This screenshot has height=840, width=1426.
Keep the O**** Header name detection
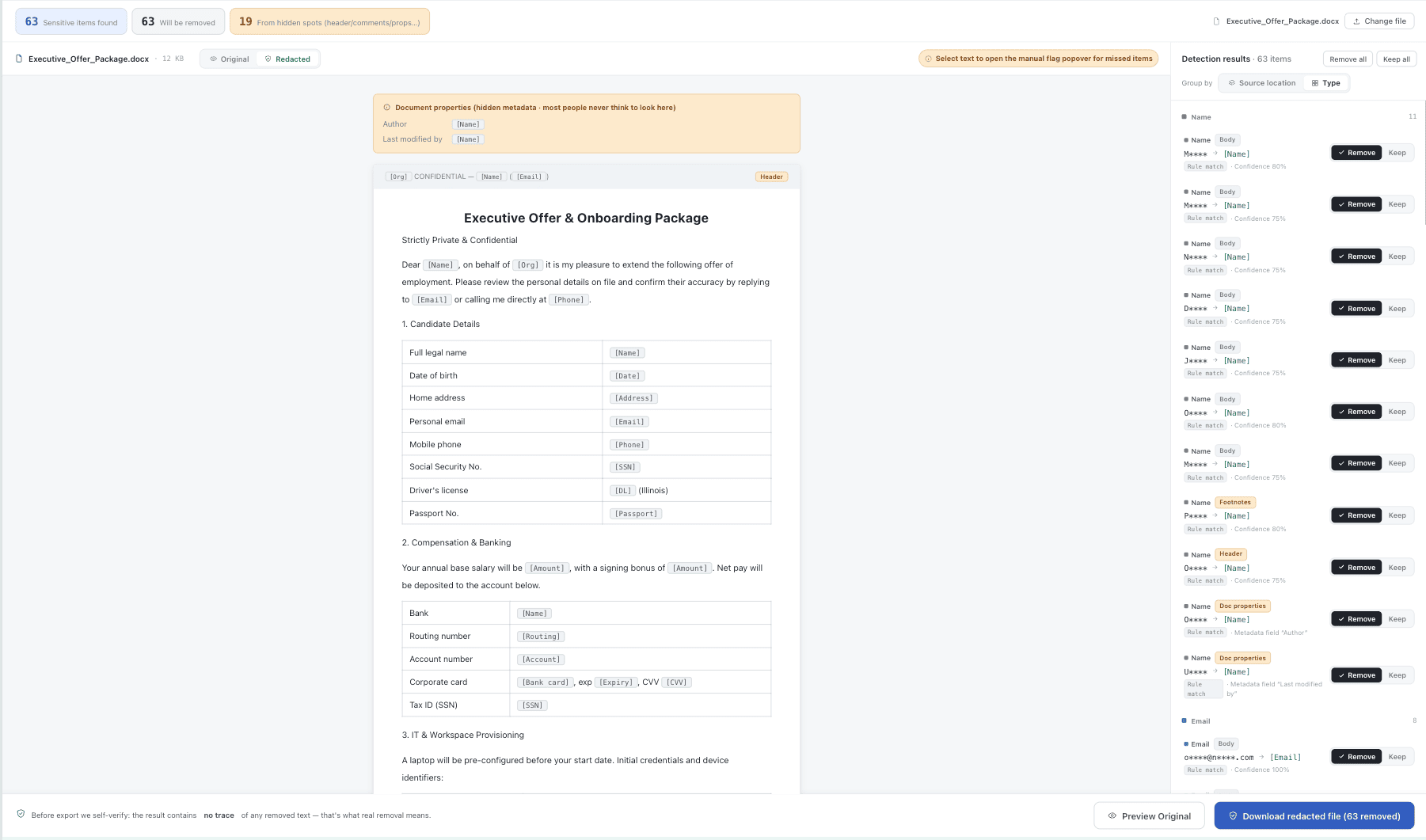click(1397, 568)
